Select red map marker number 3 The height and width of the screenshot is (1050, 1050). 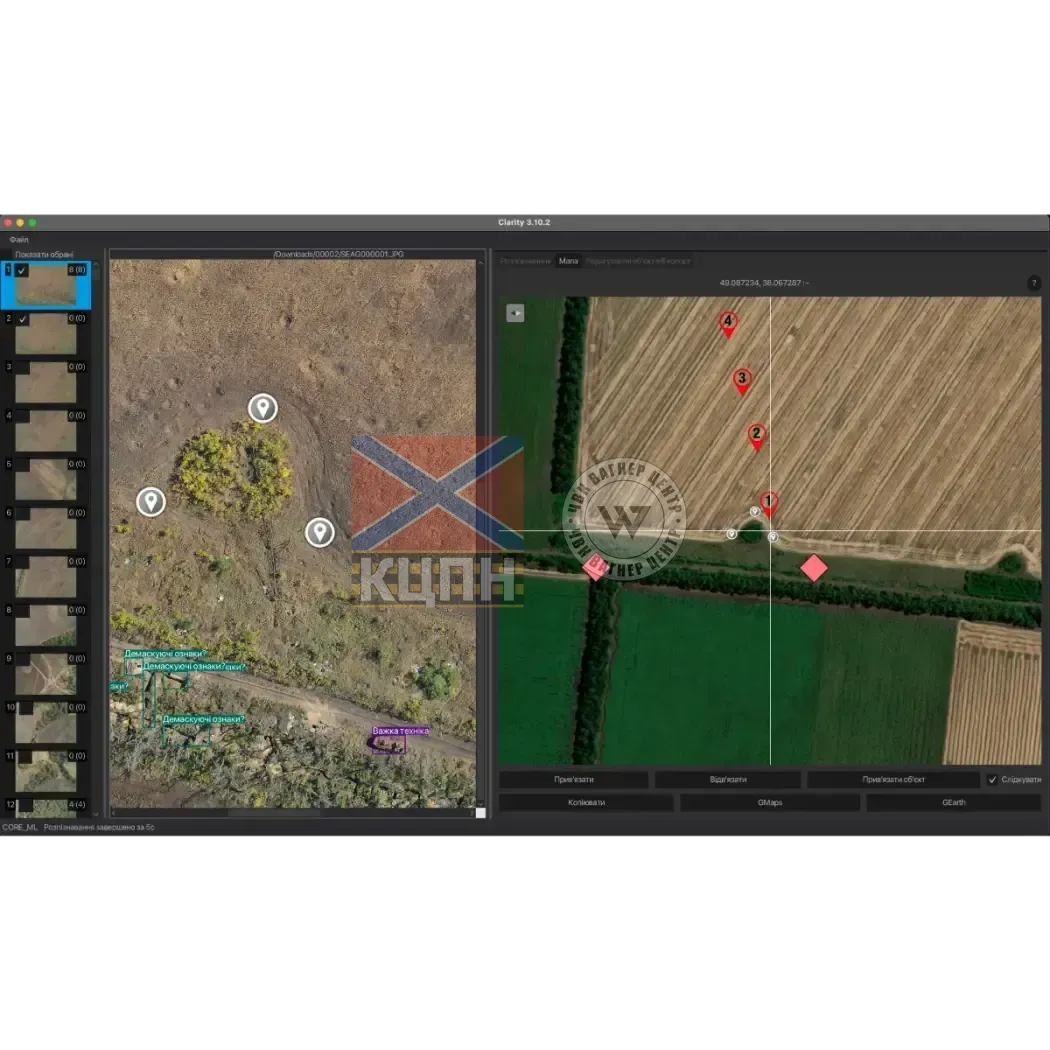[741, 379]
